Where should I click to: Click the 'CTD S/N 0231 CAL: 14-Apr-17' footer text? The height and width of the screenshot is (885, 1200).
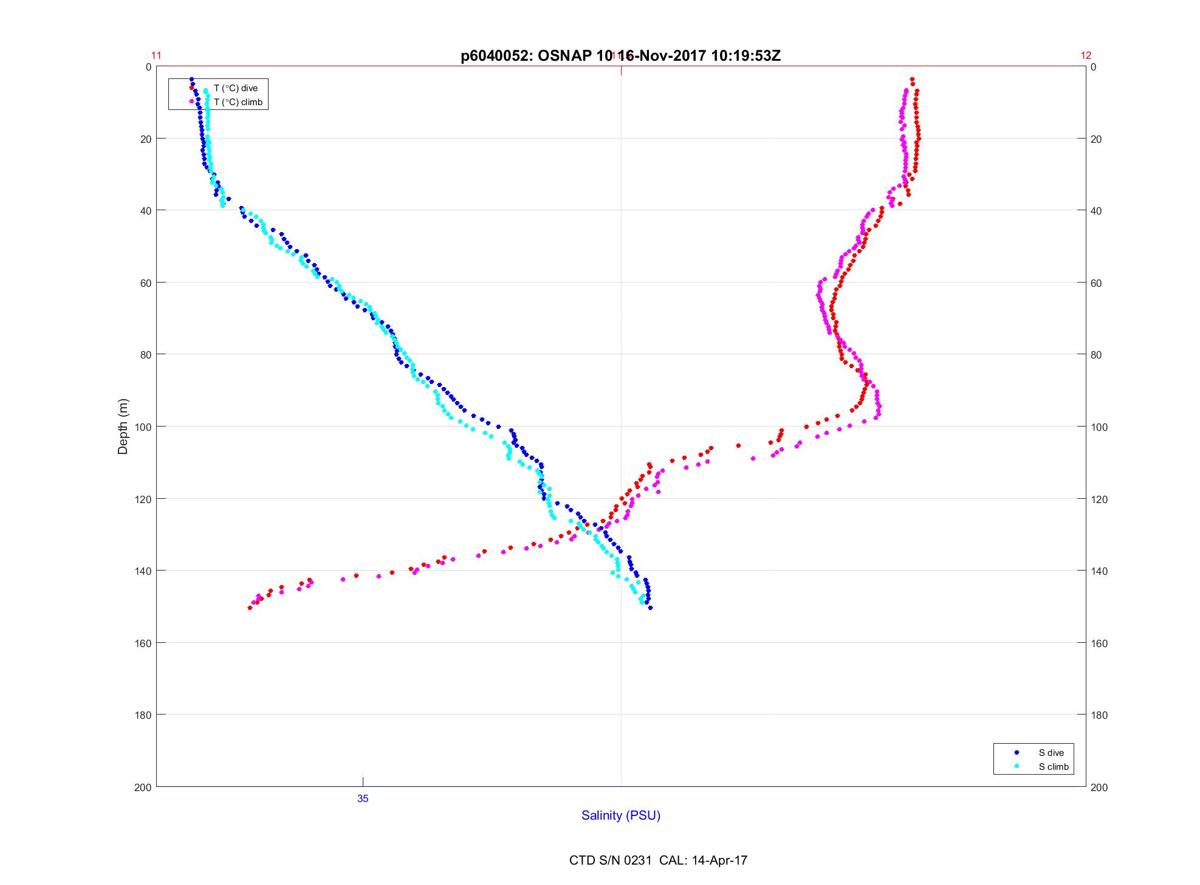tap(658, 859)
